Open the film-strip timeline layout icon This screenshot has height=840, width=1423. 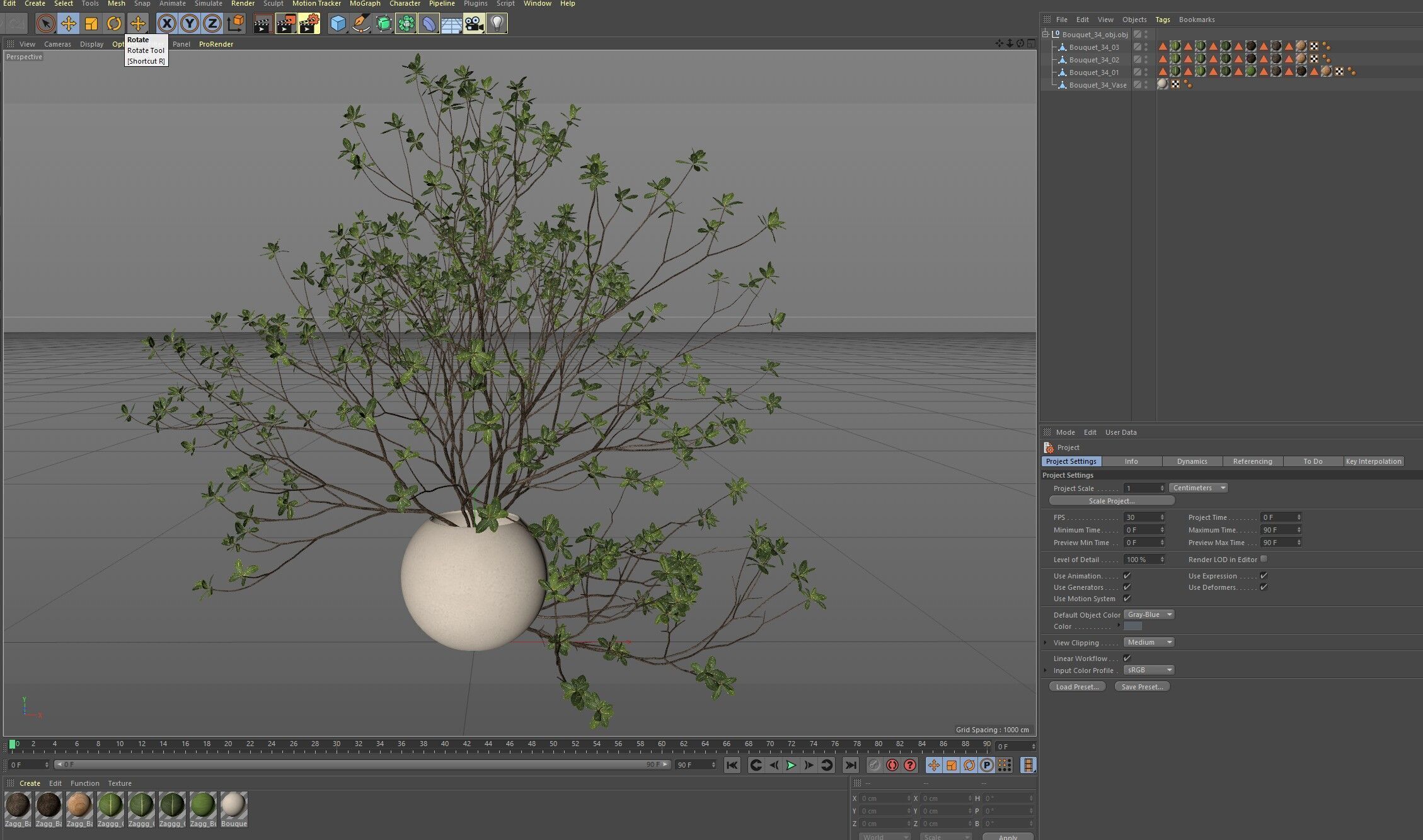click(x=1028, y=765)
